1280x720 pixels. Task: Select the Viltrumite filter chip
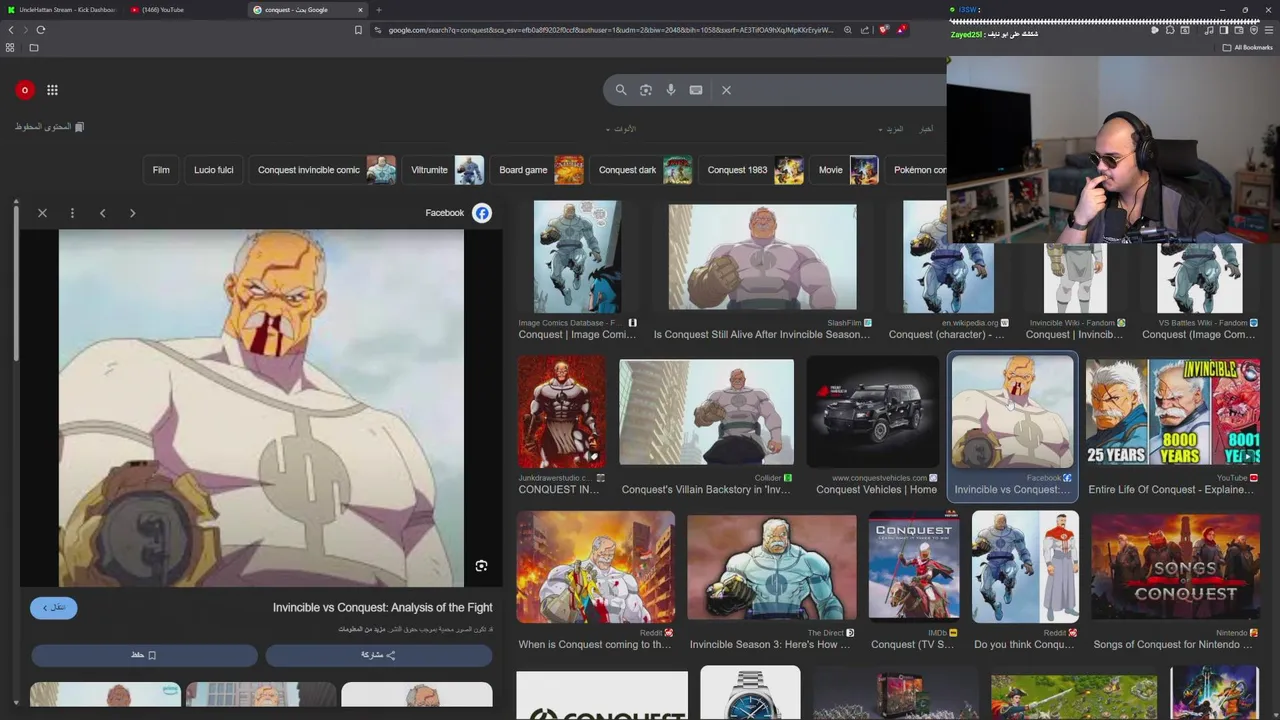(x=445, y=170)
